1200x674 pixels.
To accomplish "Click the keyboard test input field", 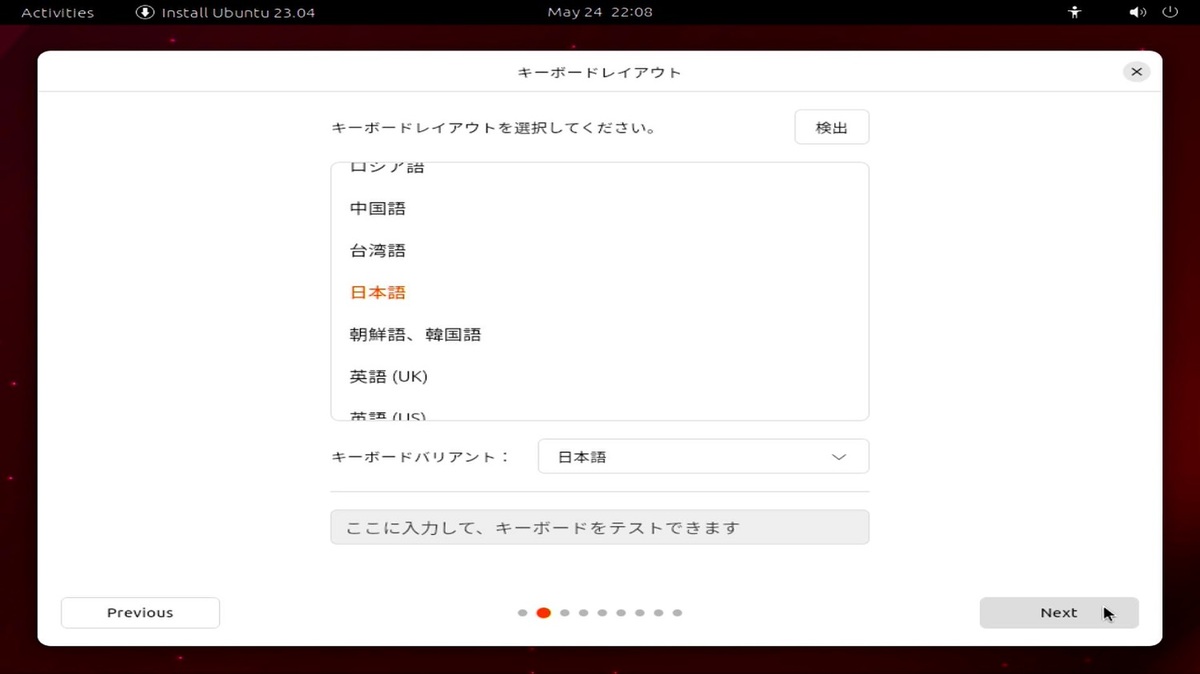I will point(600,528).
